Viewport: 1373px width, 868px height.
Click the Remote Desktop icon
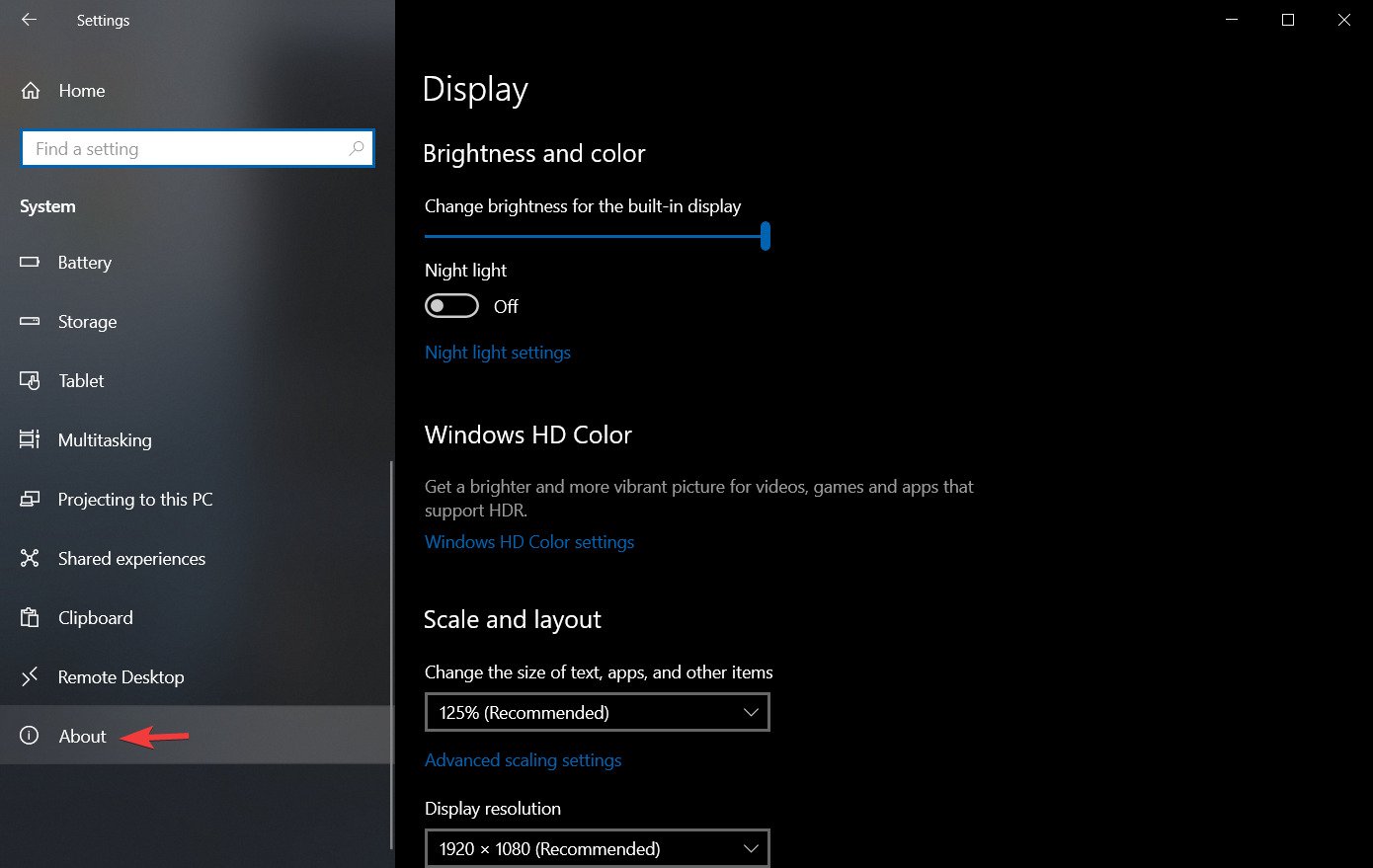click(x=30, y=676)
